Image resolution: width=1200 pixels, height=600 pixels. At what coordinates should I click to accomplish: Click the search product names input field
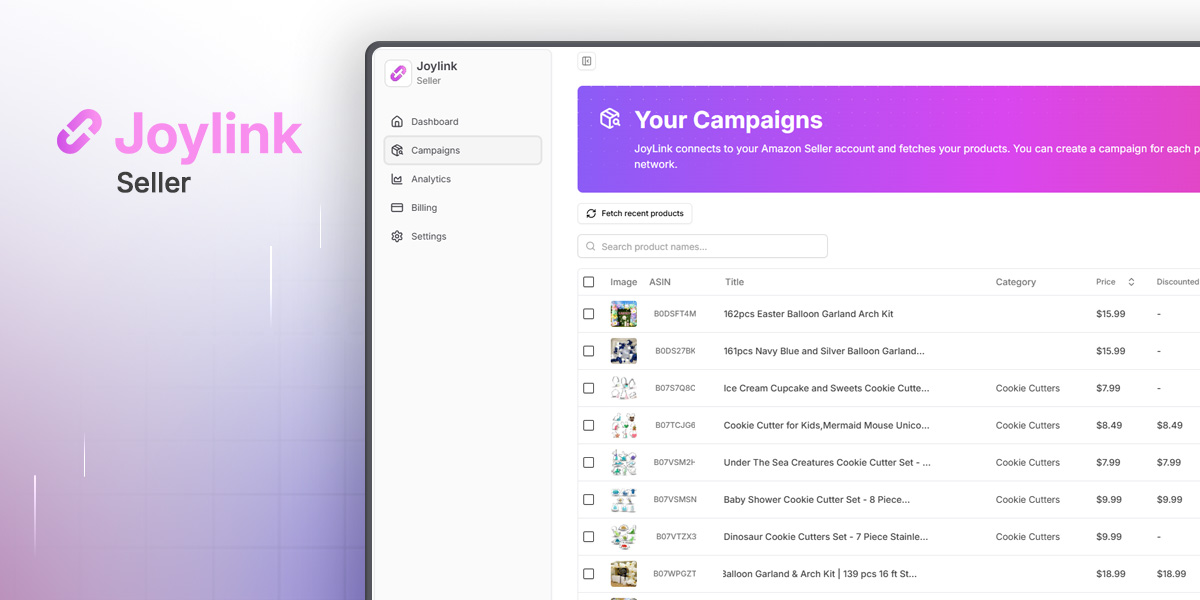(x=700, y=246)
